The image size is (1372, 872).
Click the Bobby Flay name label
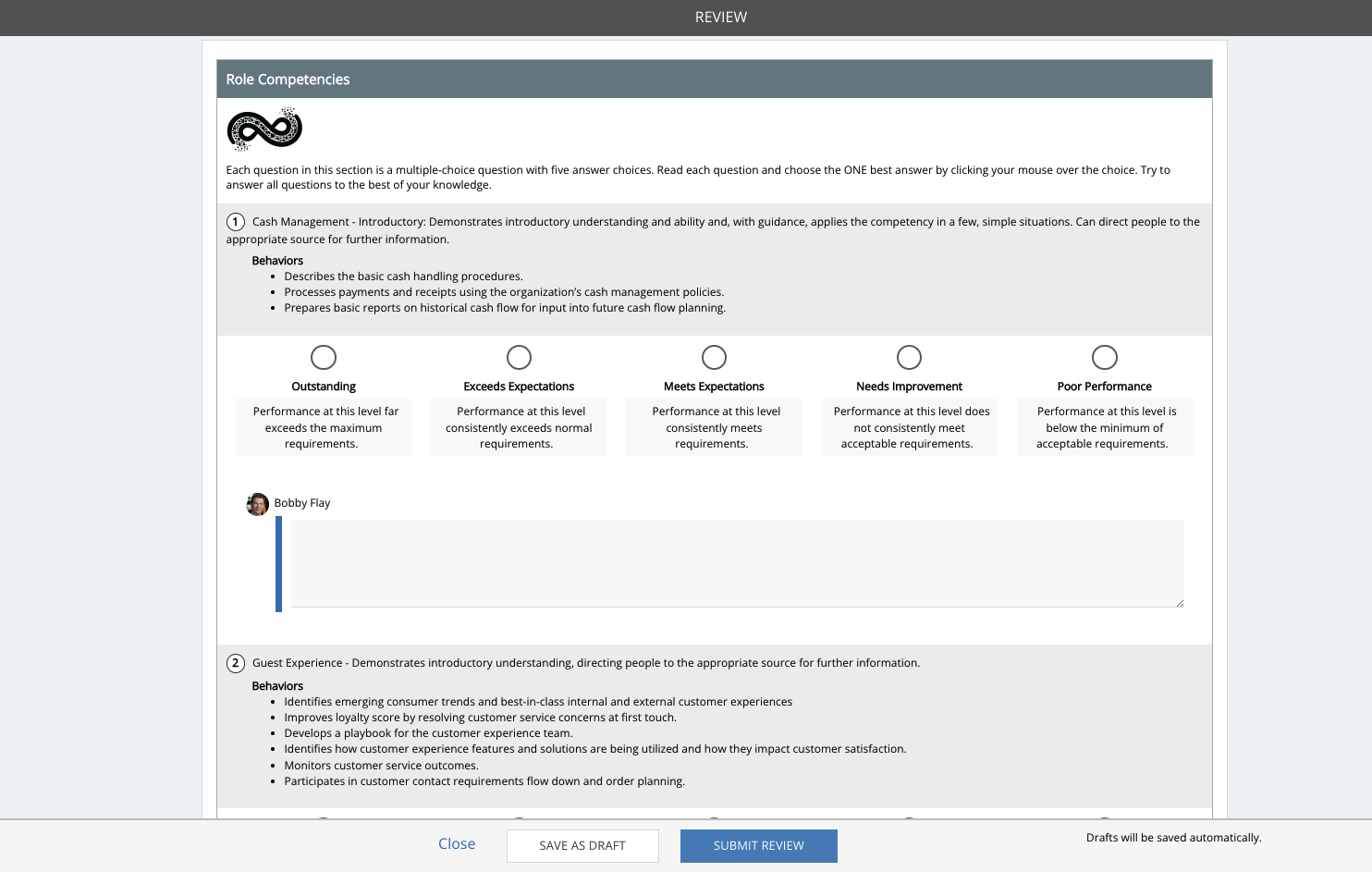302,503
